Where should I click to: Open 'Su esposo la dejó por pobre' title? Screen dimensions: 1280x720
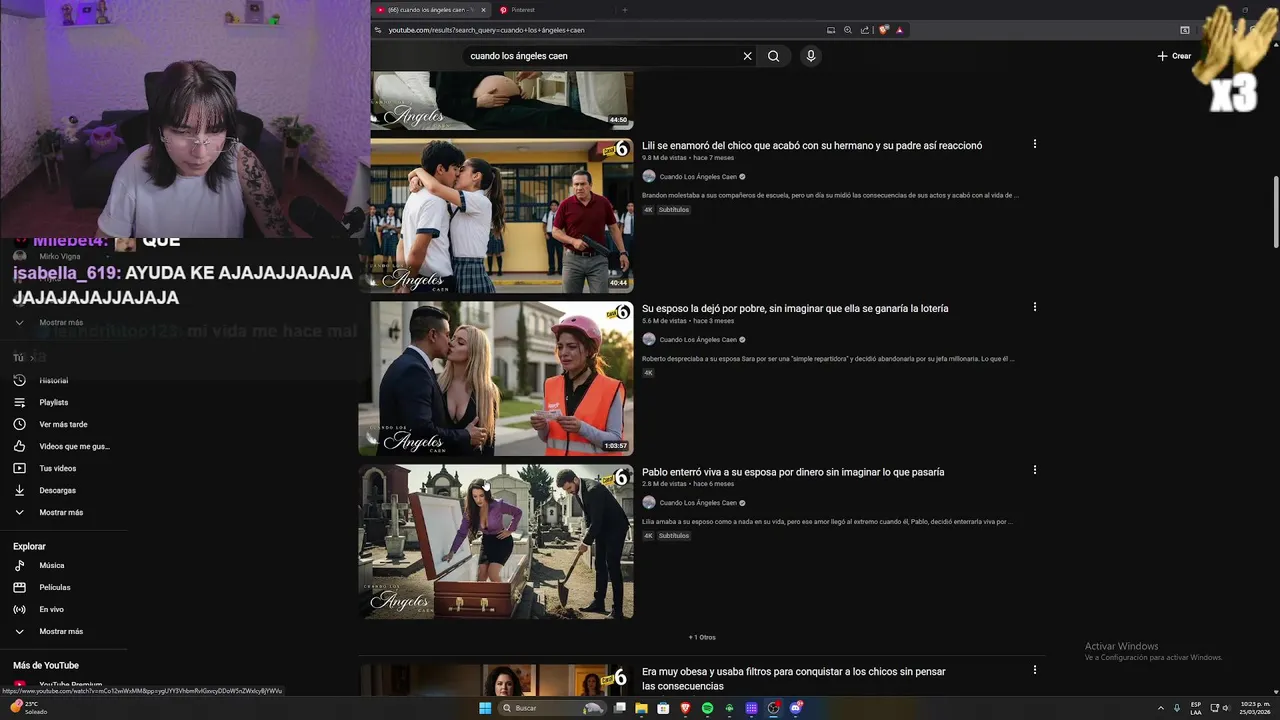[x=795, y=309]
